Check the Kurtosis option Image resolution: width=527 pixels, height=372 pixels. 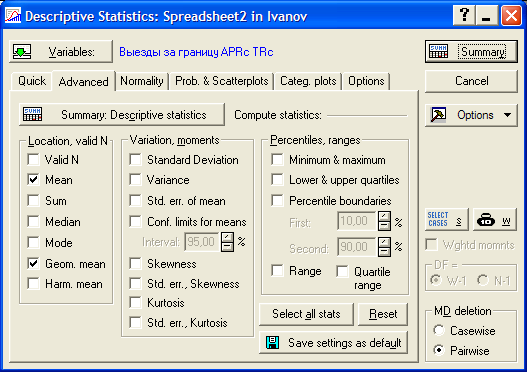click(x=135, y=303)
